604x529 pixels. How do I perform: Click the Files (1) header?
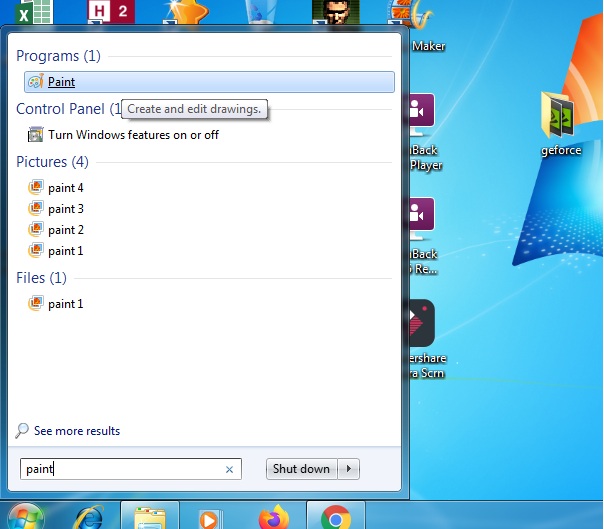[x=41, y=278]
